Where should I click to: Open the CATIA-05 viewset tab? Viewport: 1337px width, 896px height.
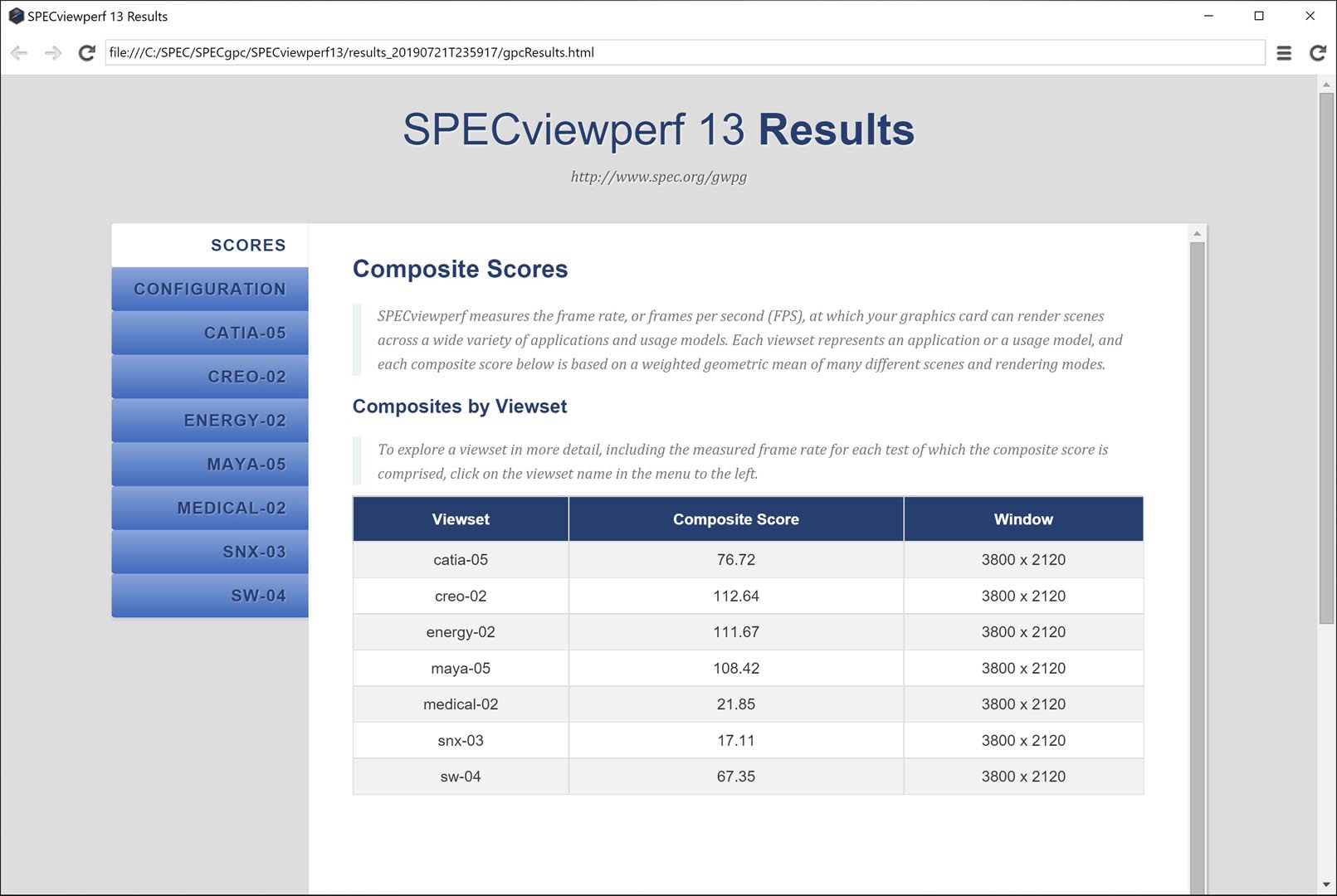210,333
